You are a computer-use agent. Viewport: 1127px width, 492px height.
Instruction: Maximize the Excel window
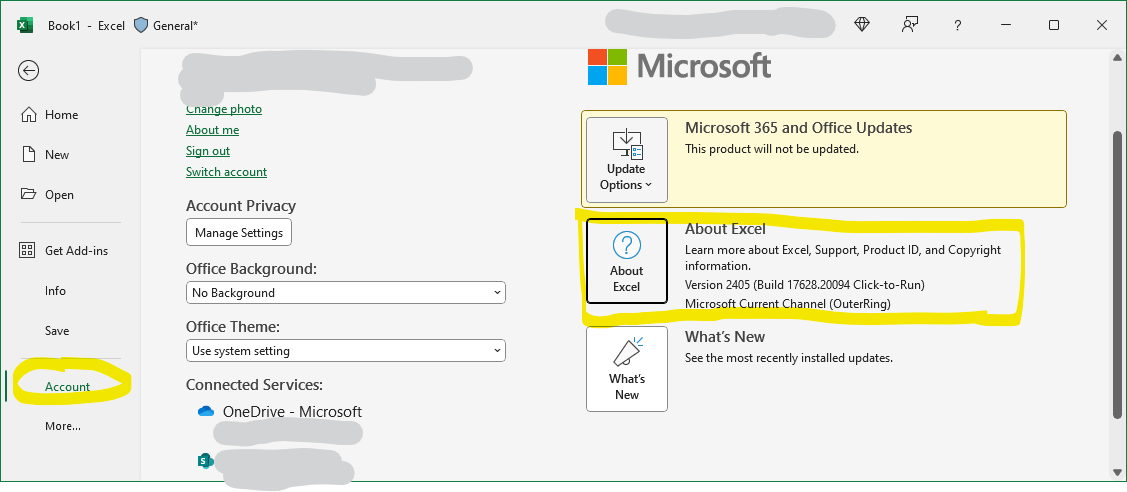point(1054,25)
